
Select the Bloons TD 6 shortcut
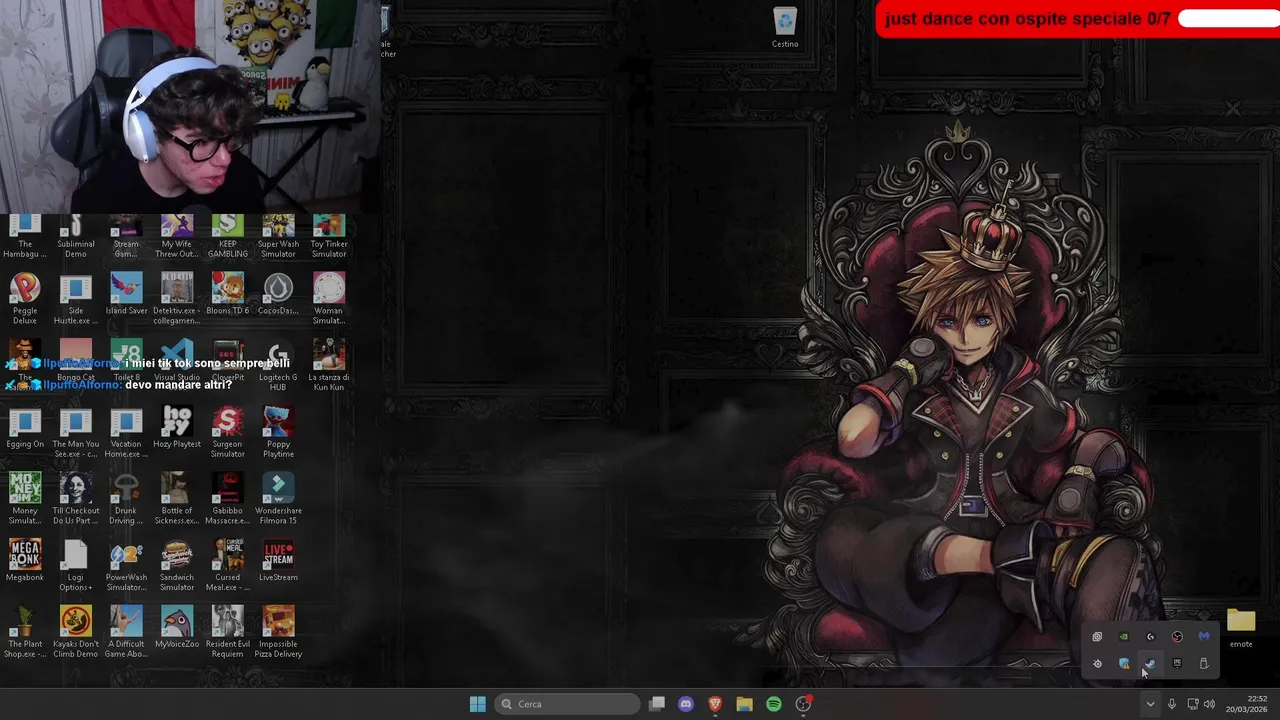point(227,293)
